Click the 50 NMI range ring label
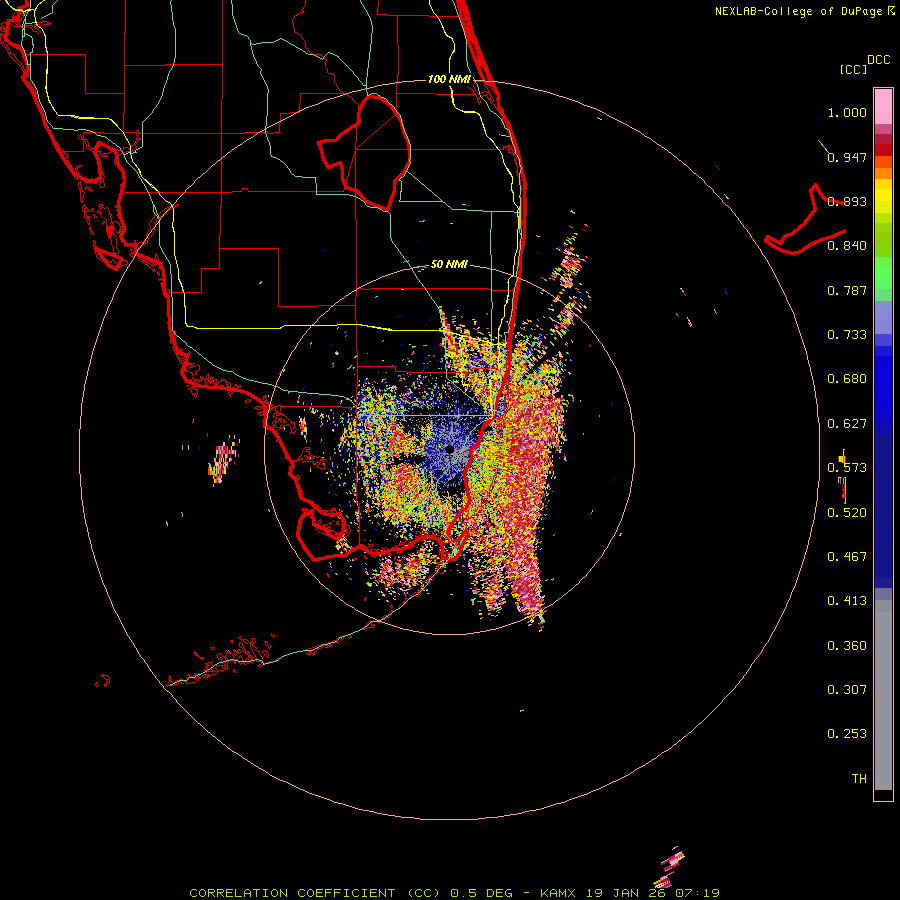Viewport: 900px width, 900px height. 449,264
